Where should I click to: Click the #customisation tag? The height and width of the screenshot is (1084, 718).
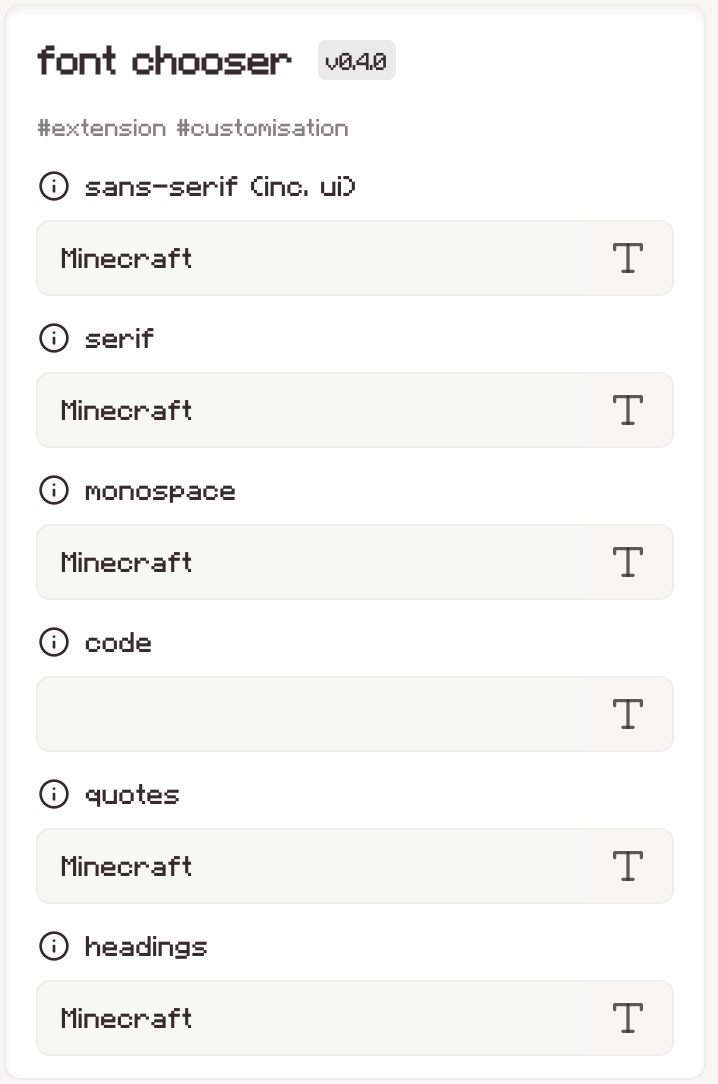[262, 128]
